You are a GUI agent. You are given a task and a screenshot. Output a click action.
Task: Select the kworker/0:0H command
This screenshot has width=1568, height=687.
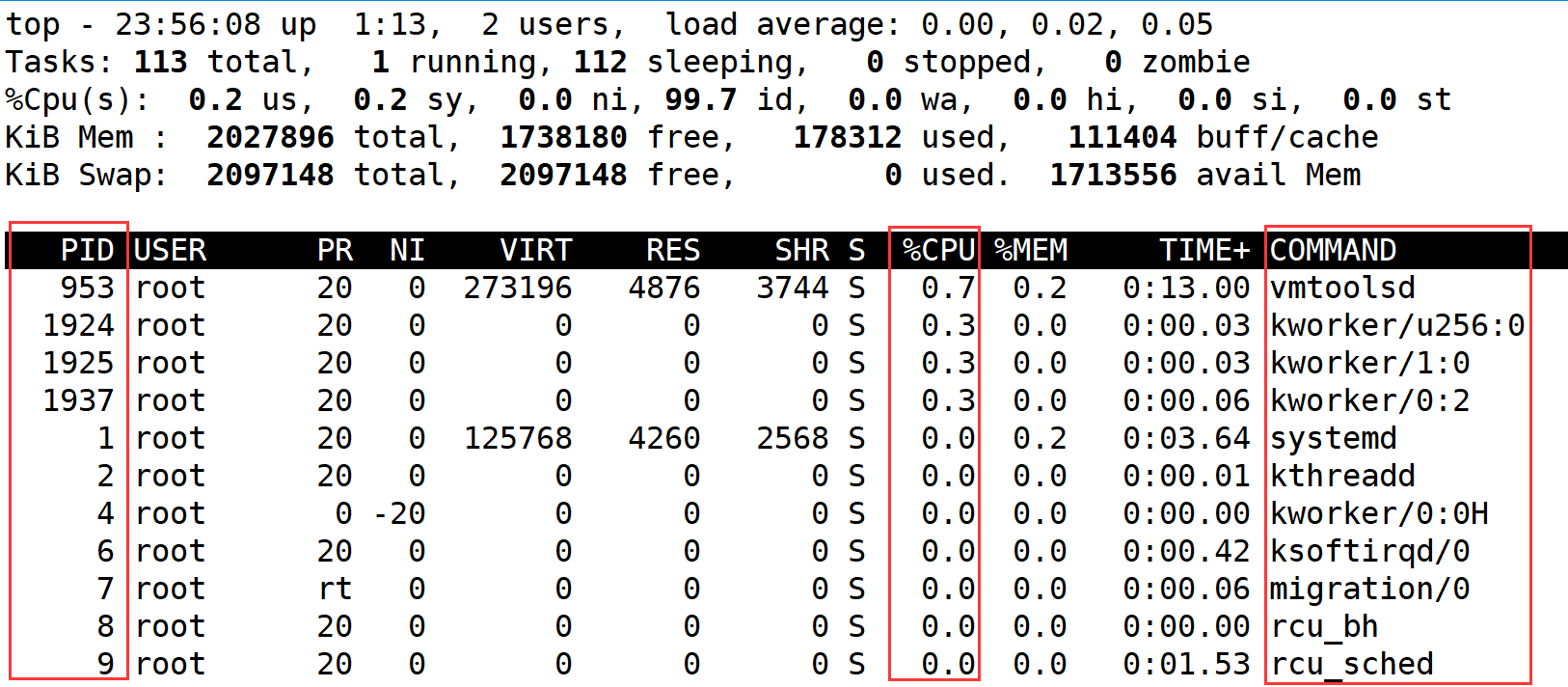1379,514
